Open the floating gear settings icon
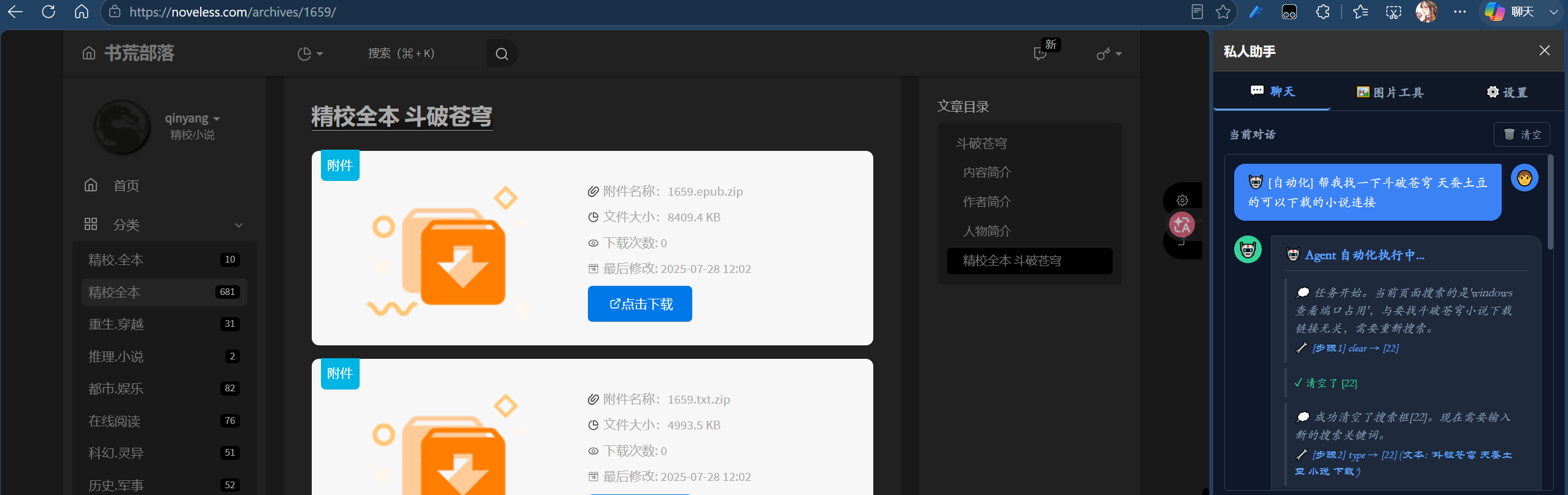Image resolution: width=1568 pixels, height=495 pixels. click(1183, 201)
